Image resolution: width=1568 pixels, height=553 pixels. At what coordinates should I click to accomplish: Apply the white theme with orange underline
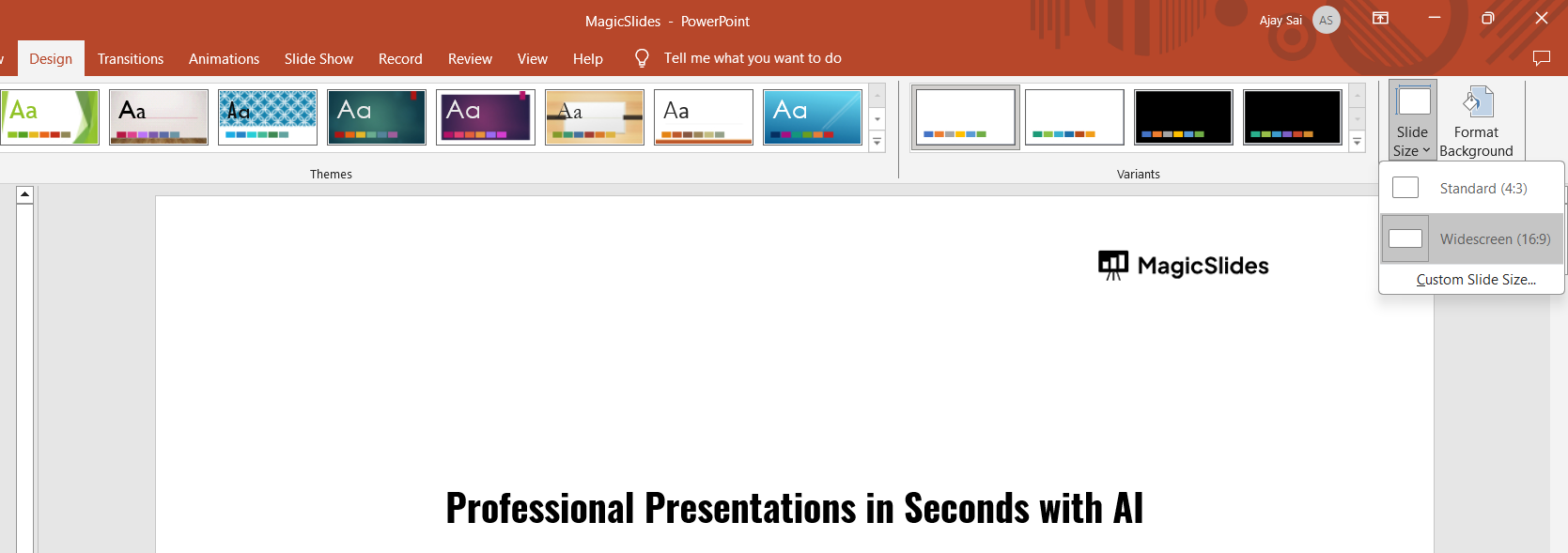[x=704, y=117]
